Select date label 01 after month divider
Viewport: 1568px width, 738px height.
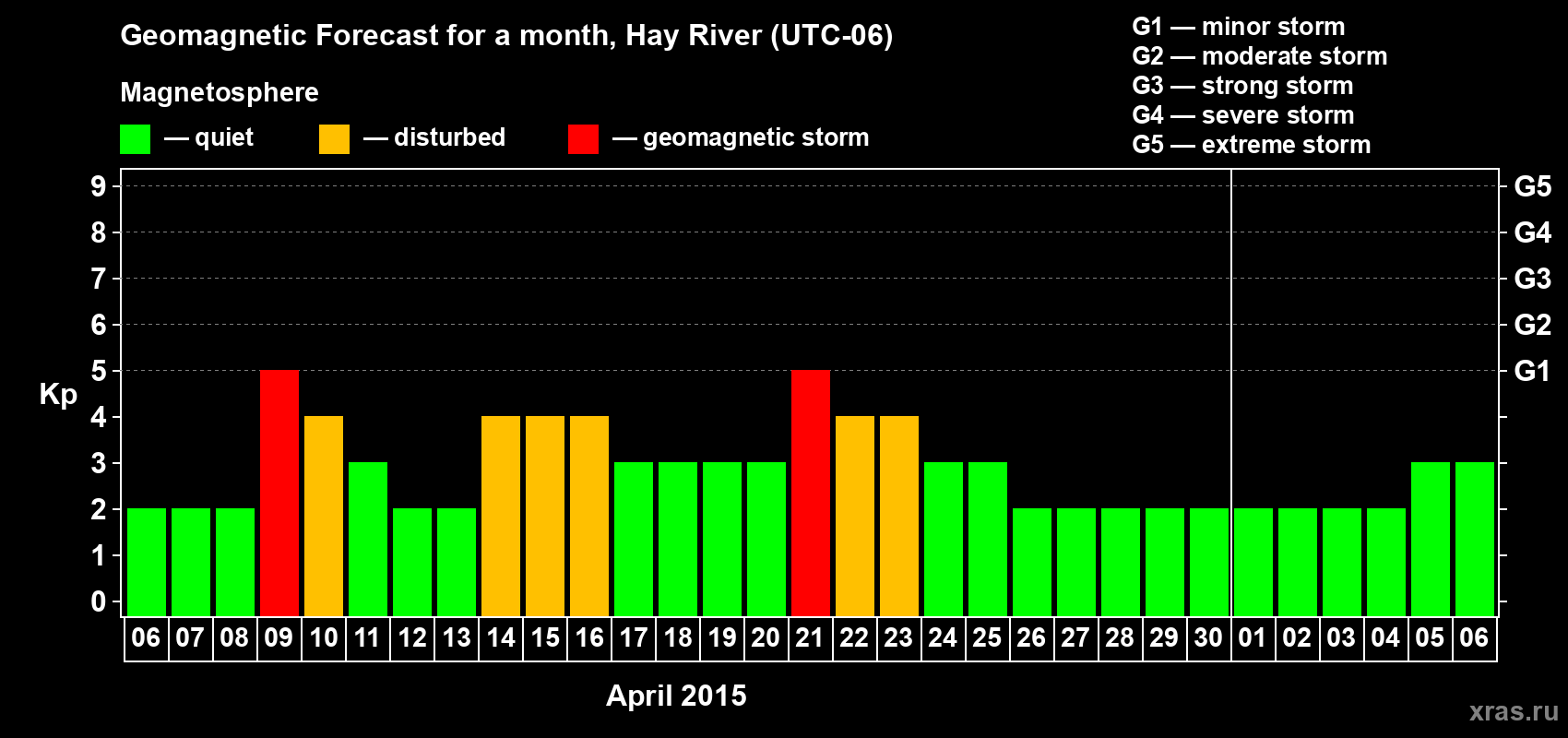[x=1253, y=638]
